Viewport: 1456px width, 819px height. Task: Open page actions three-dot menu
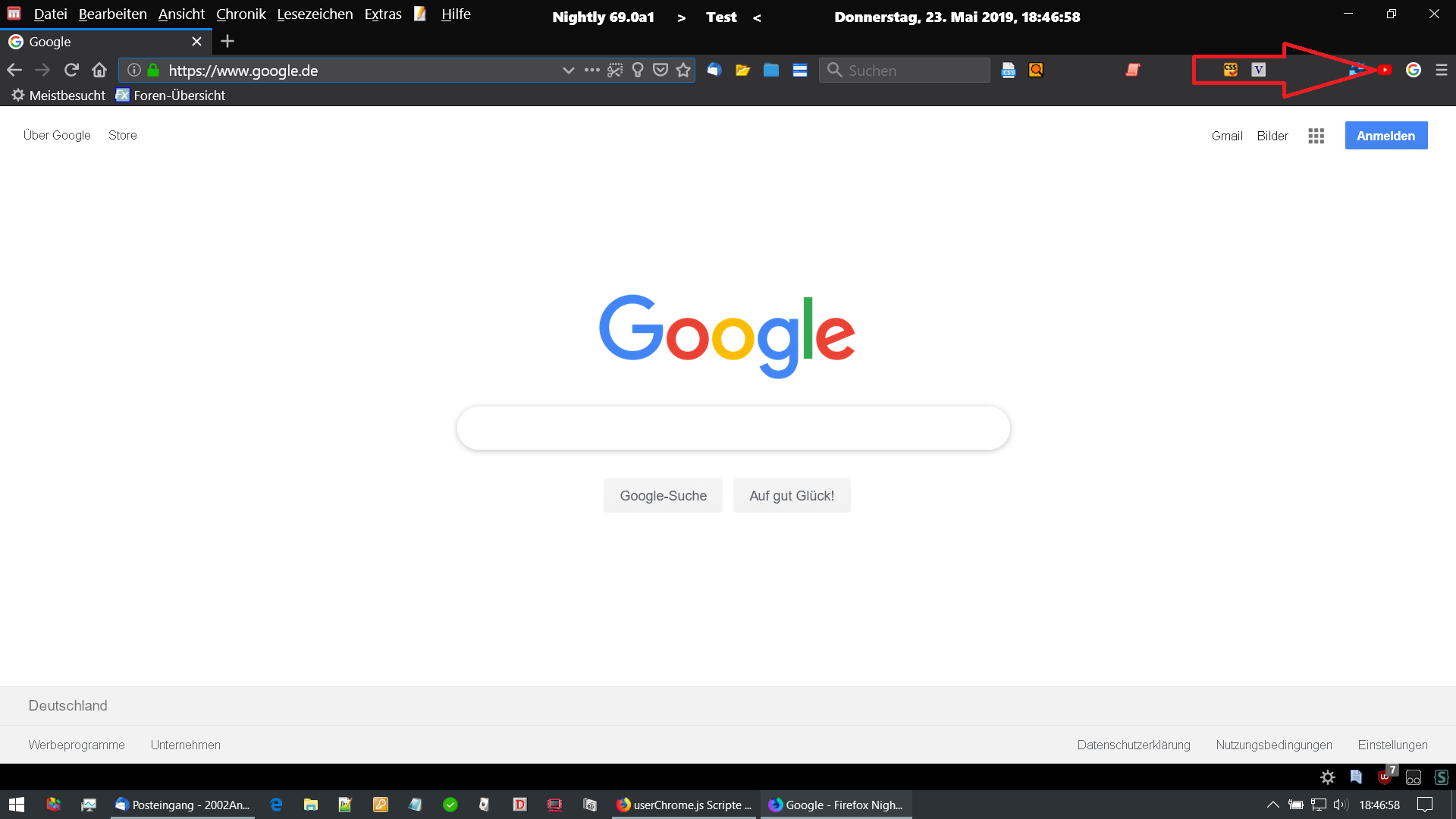pyautogui.click(x=591, y=70)
